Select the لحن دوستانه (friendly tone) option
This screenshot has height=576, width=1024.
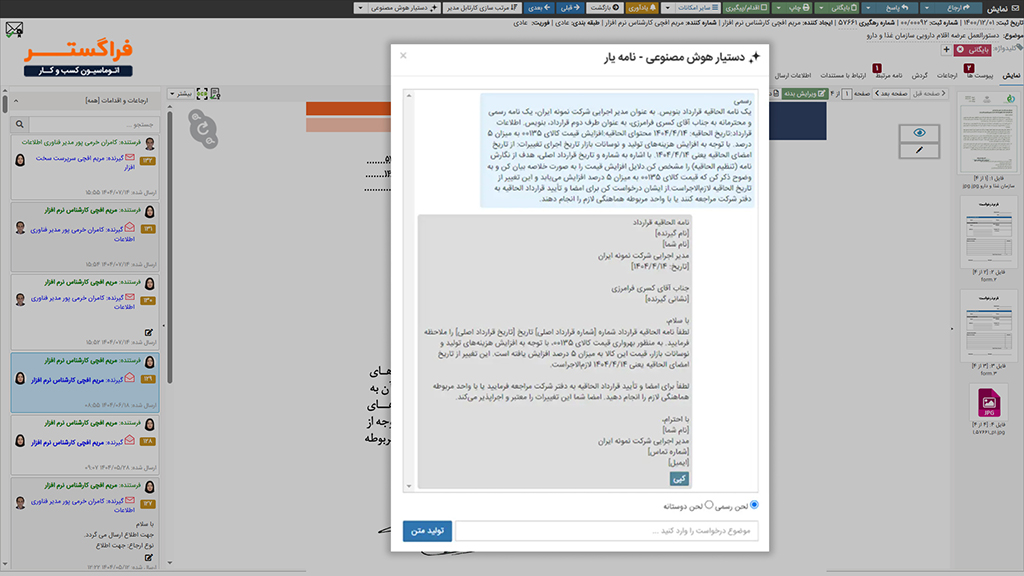click(709, 504)
